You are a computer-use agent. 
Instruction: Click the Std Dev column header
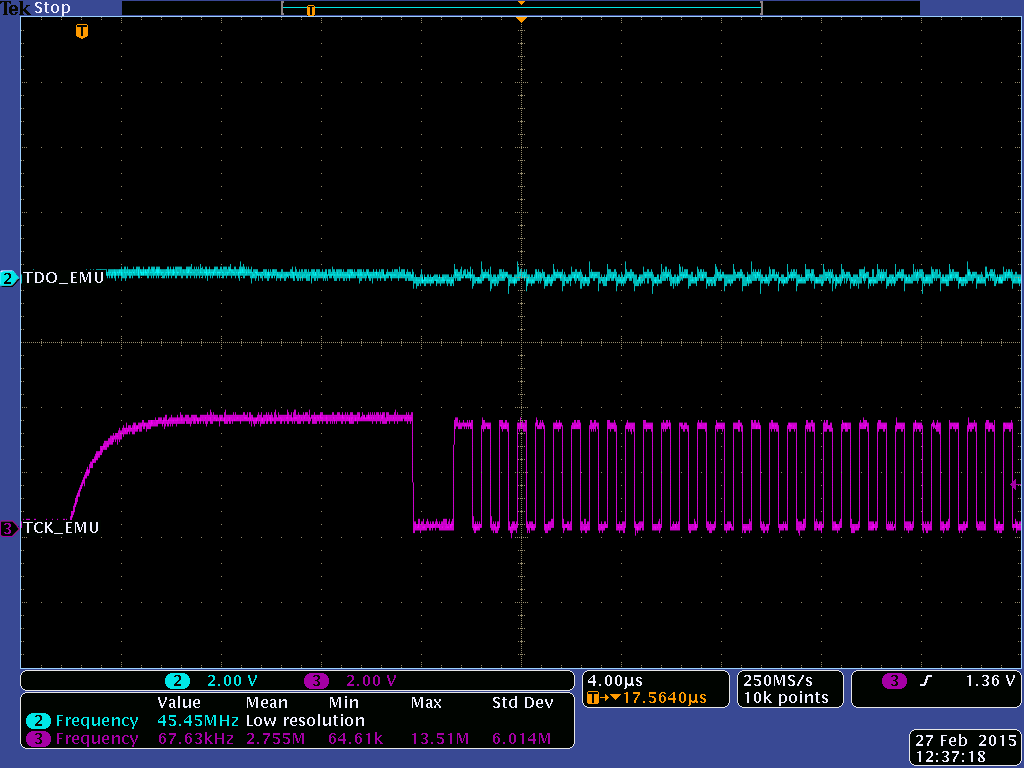(522, 703)
